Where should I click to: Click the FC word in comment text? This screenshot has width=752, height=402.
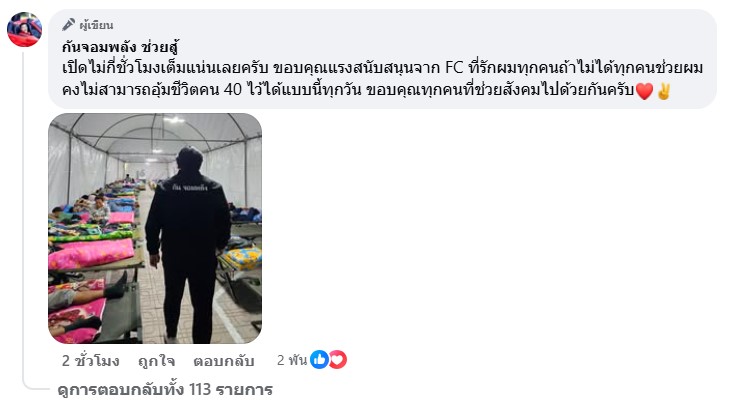454,68
